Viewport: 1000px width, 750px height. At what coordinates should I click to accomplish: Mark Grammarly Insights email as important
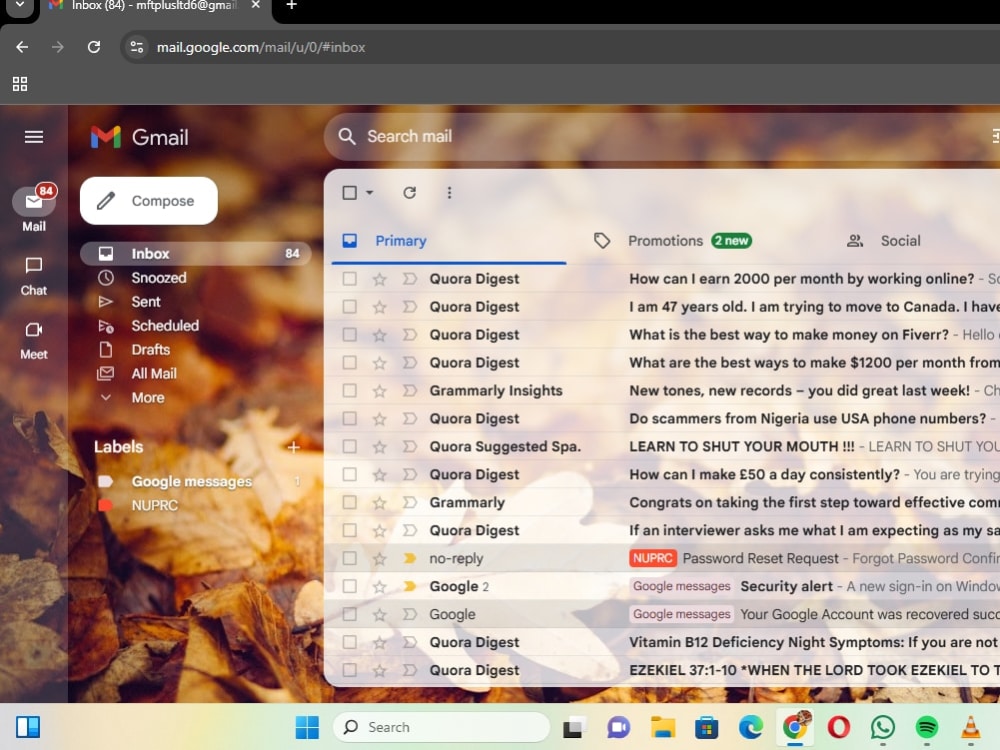[x=409, y=390]
